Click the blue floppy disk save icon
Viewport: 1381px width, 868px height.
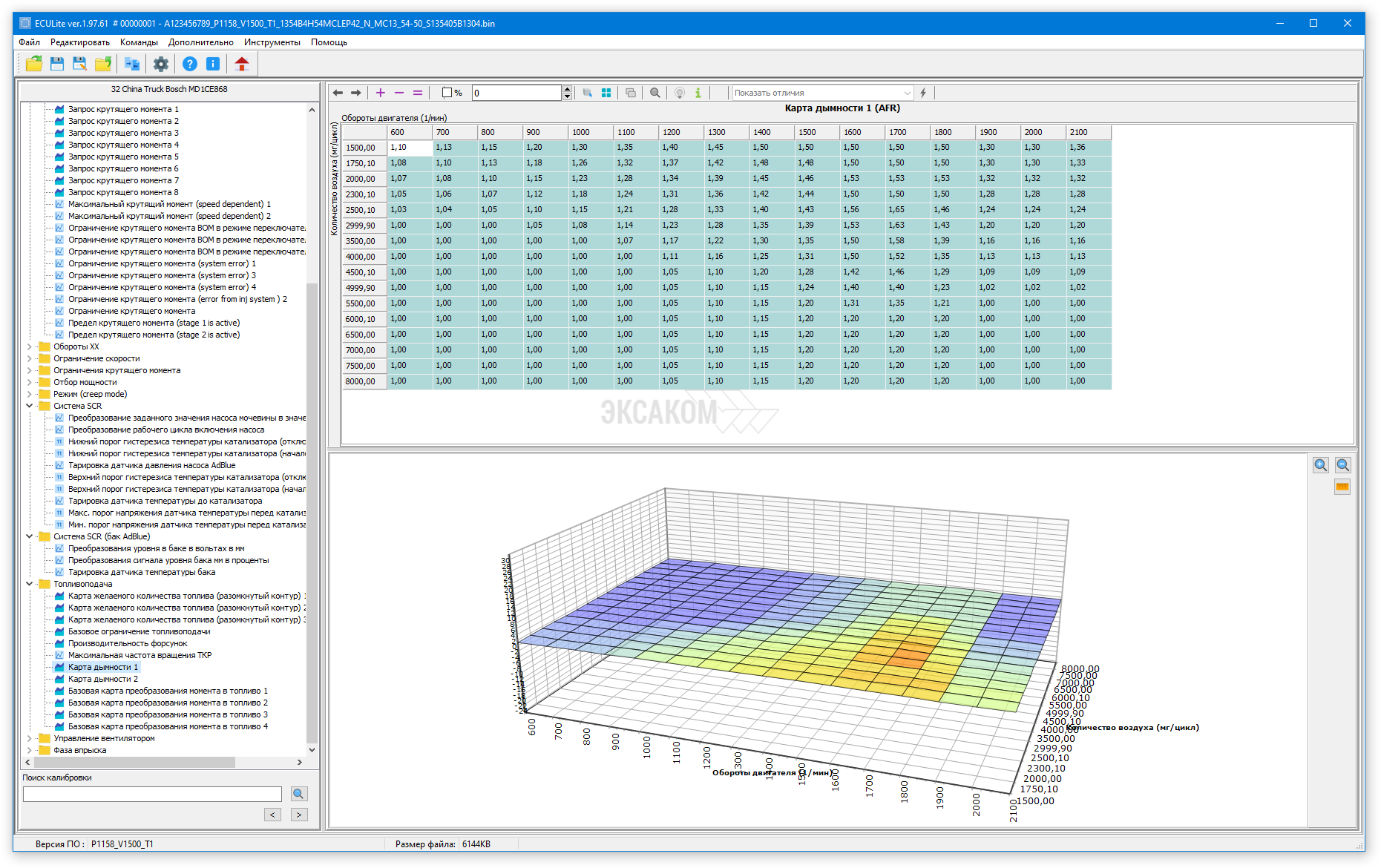pos(56,64)
